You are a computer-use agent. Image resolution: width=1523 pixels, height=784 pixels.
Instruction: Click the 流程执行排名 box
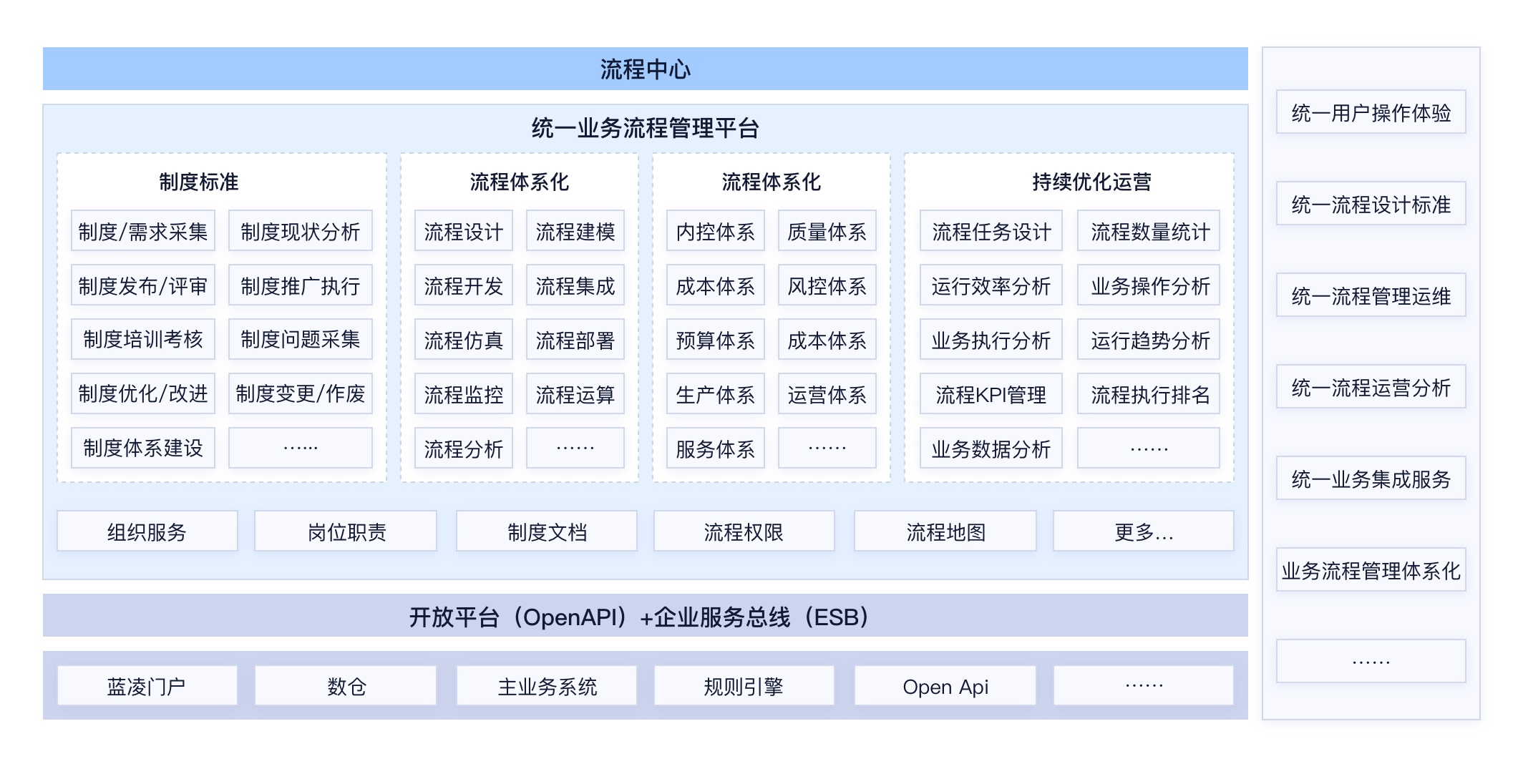(x=1149, y=393)
